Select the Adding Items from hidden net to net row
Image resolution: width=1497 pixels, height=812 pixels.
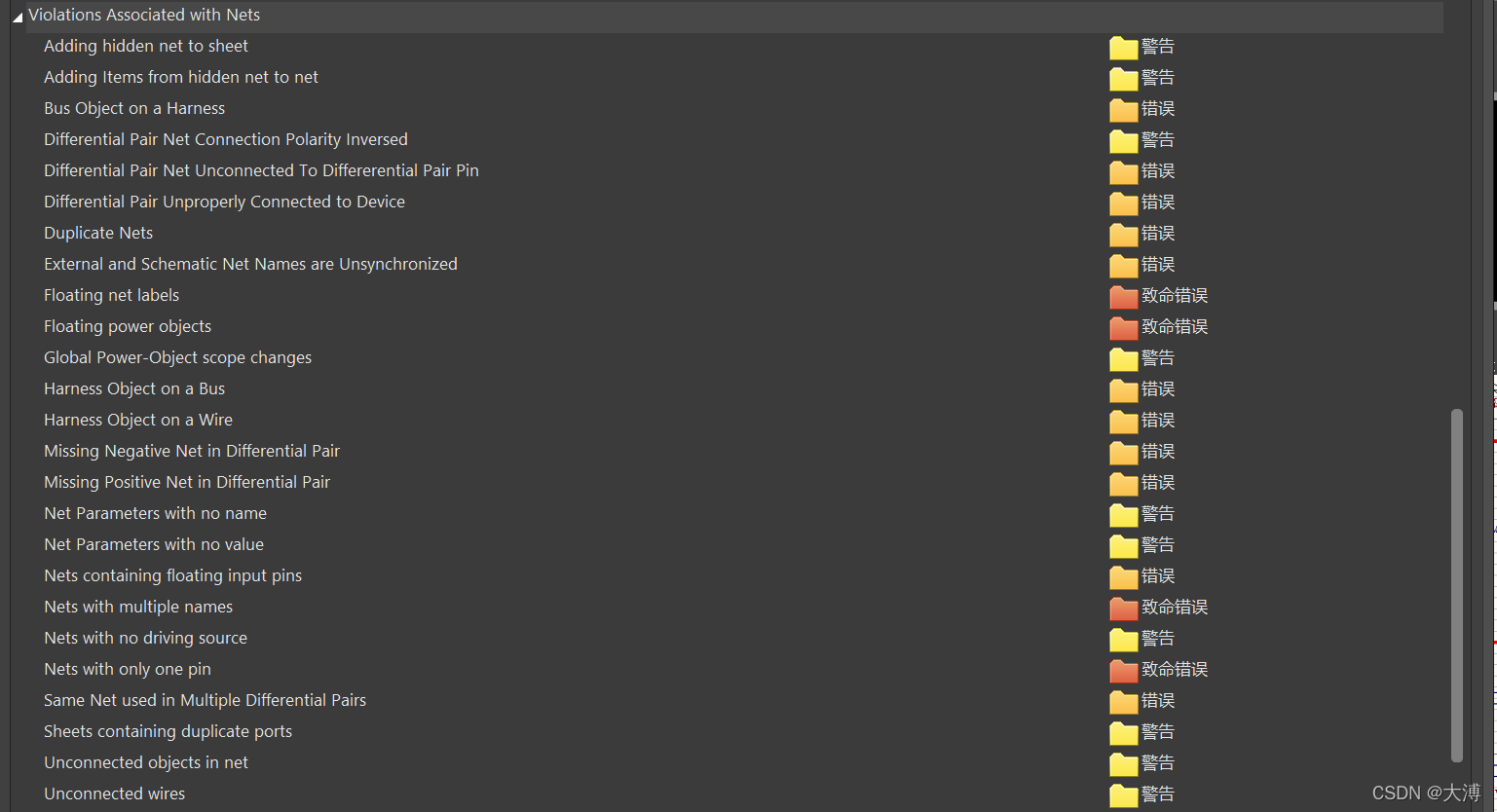(x=181, y=77)
